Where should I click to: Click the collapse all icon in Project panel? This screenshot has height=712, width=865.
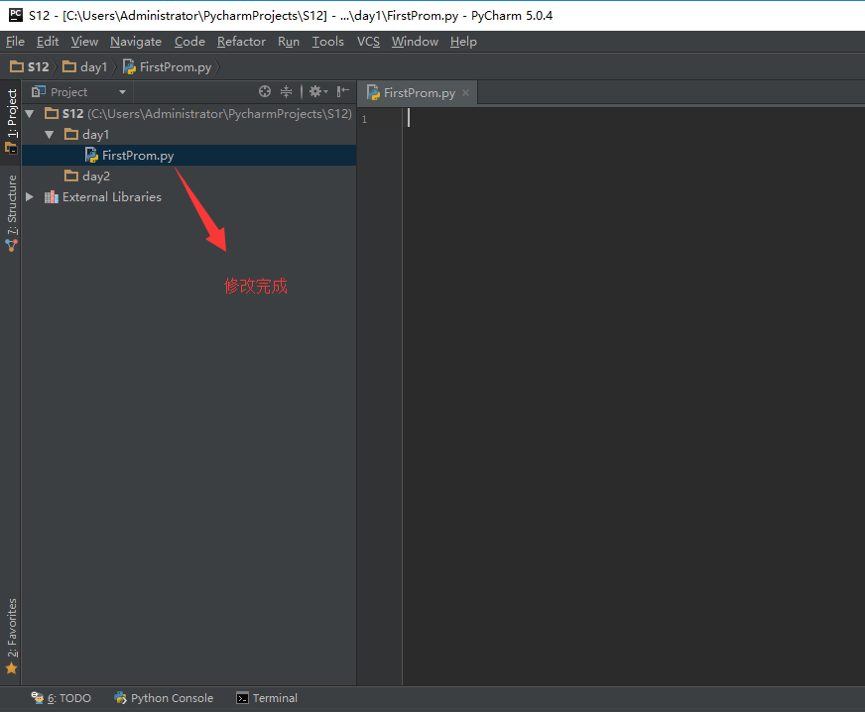tap(286, 92)
